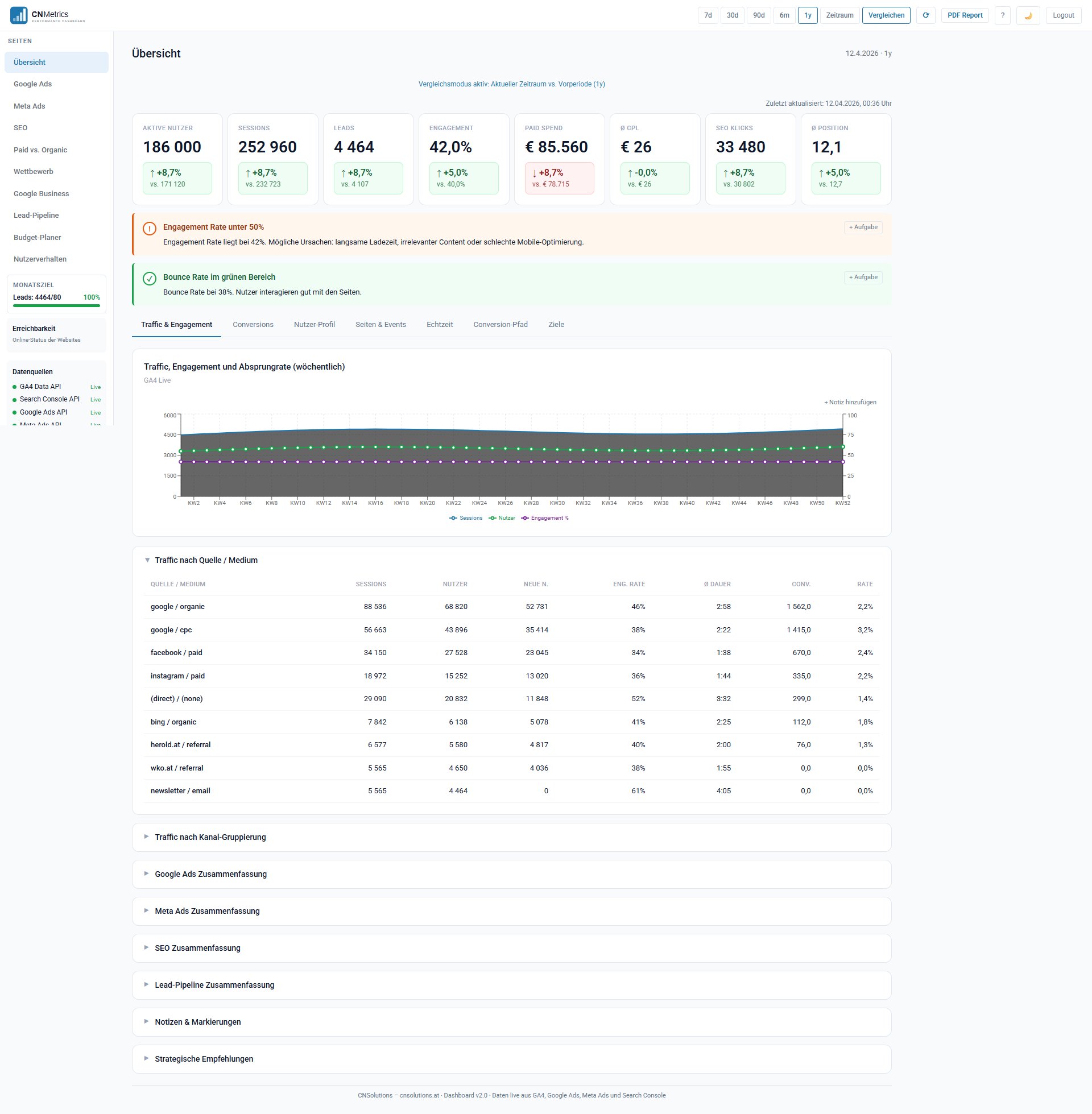The width and height of the screenshot is (1092, 1114).
Task: Generate a PDF Report
Action: coord(965,15)
